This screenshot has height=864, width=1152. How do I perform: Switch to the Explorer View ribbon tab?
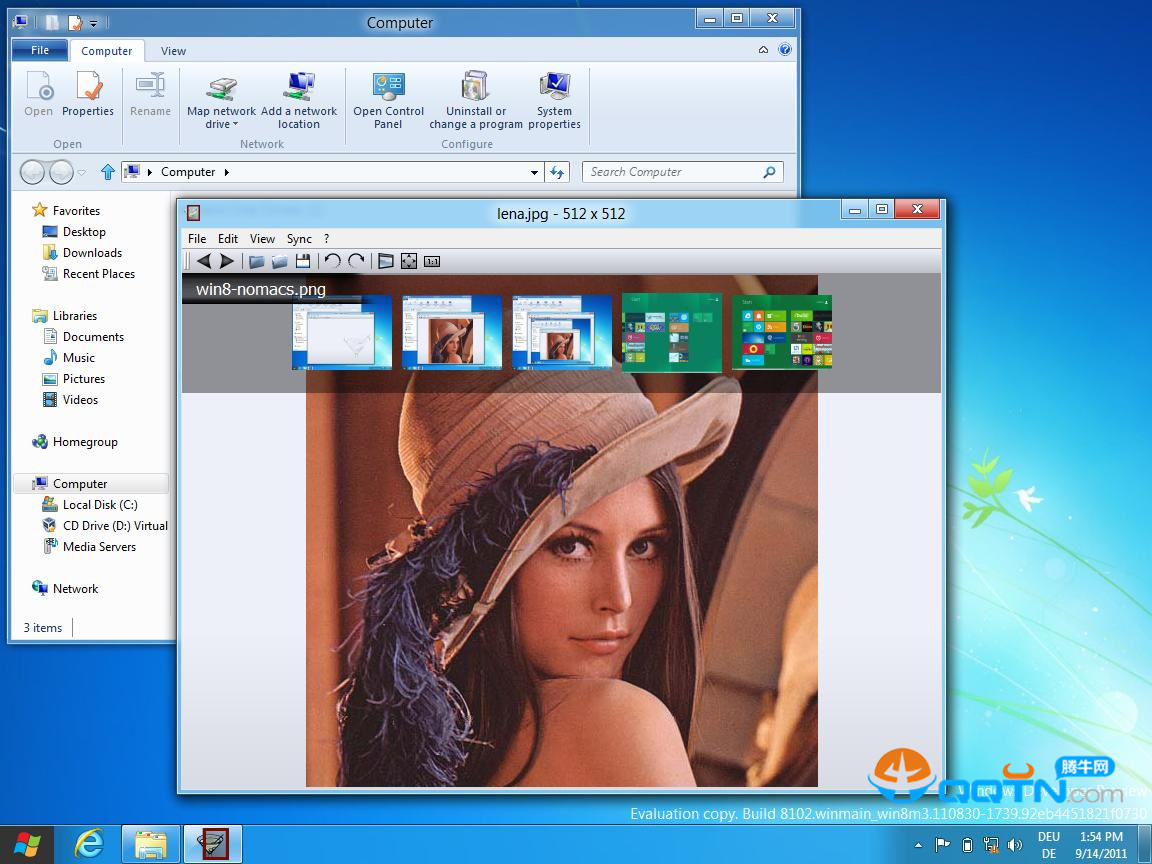click(x=173, y=51)
